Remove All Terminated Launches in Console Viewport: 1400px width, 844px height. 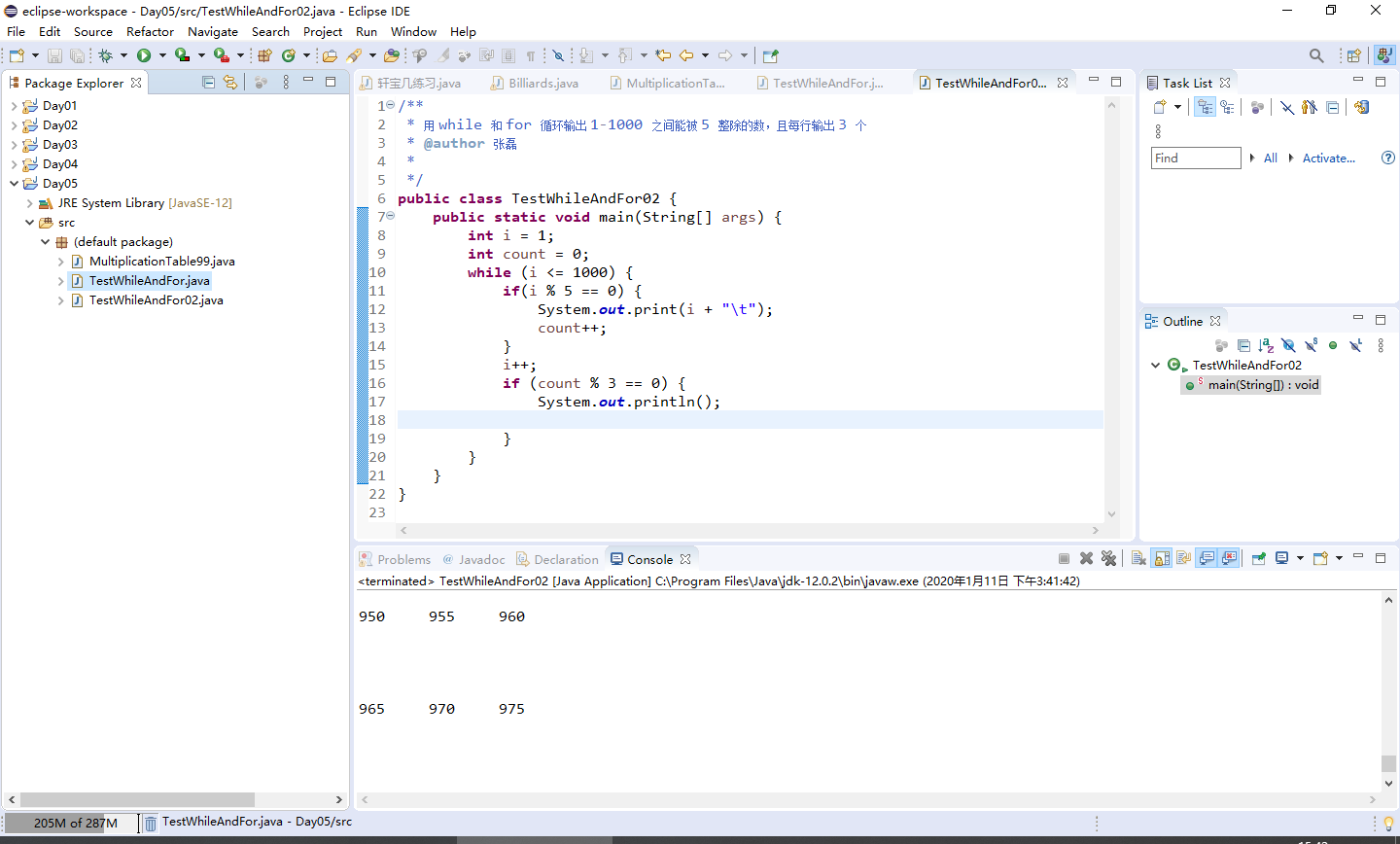(1108, 558)
